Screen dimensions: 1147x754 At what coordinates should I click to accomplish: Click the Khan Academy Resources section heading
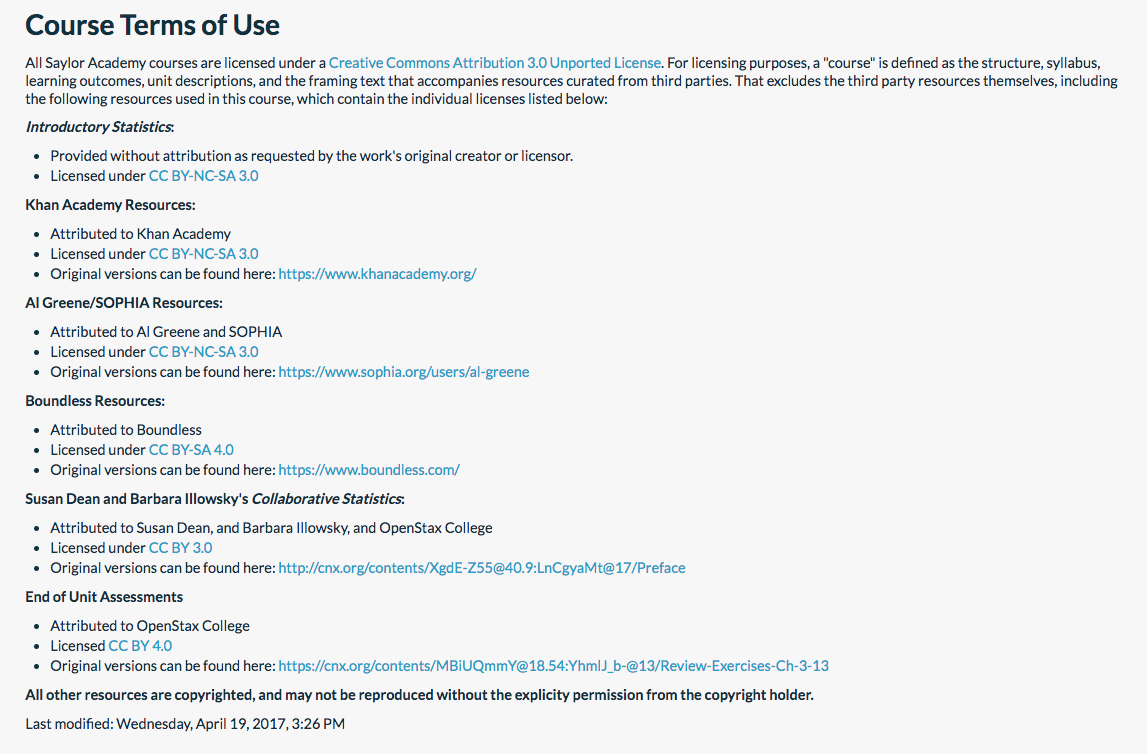110,205
